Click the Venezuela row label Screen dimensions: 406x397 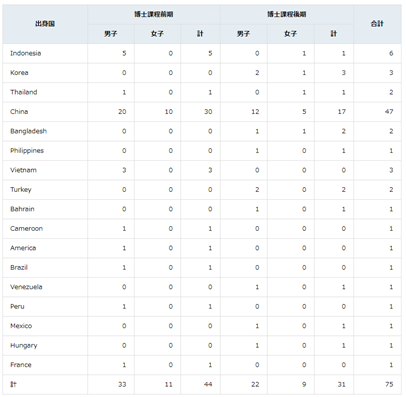26,287
